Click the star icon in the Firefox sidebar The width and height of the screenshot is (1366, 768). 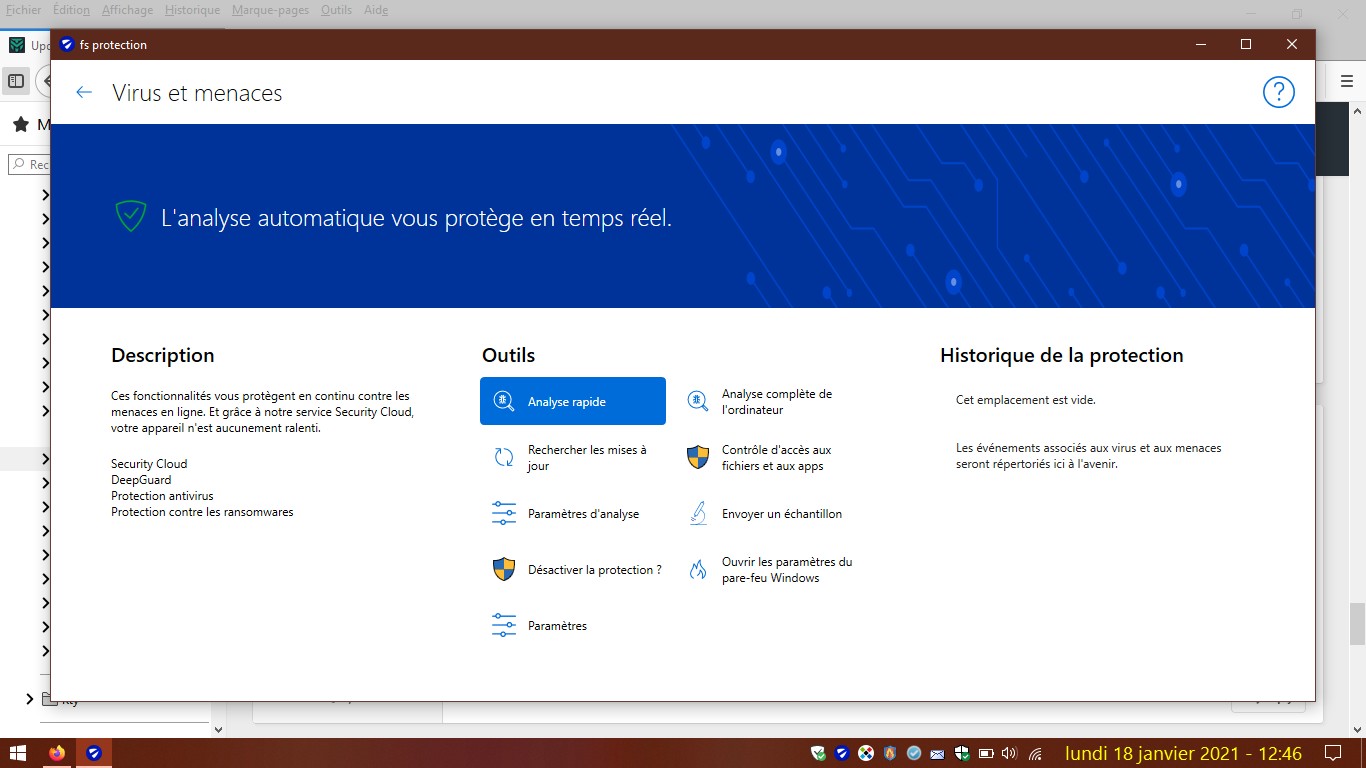20,125
